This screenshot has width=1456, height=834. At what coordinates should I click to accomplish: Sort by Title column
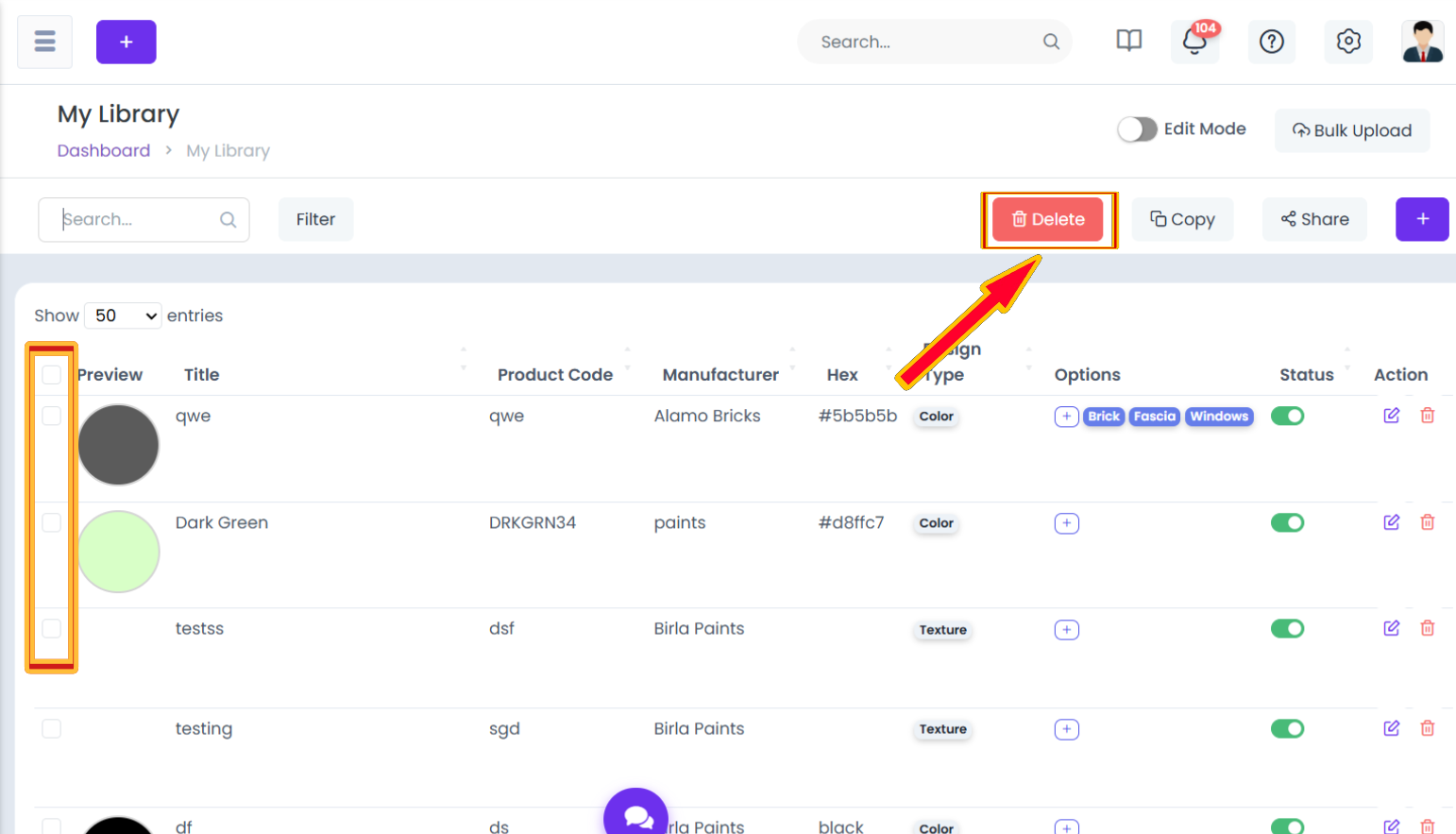tap(201, 375)
